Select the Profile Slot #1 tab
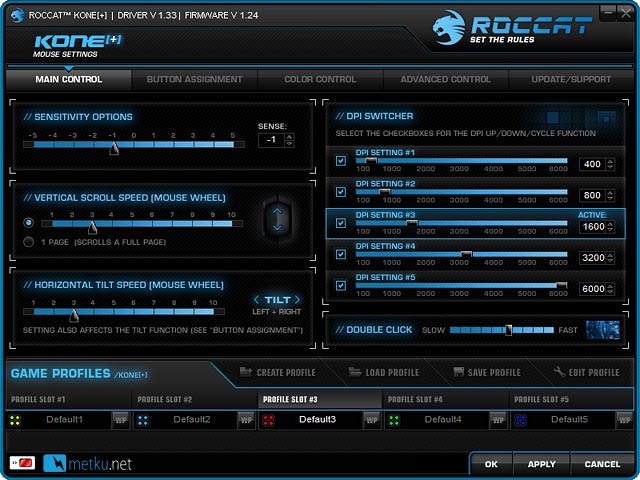 pos(68,399)
